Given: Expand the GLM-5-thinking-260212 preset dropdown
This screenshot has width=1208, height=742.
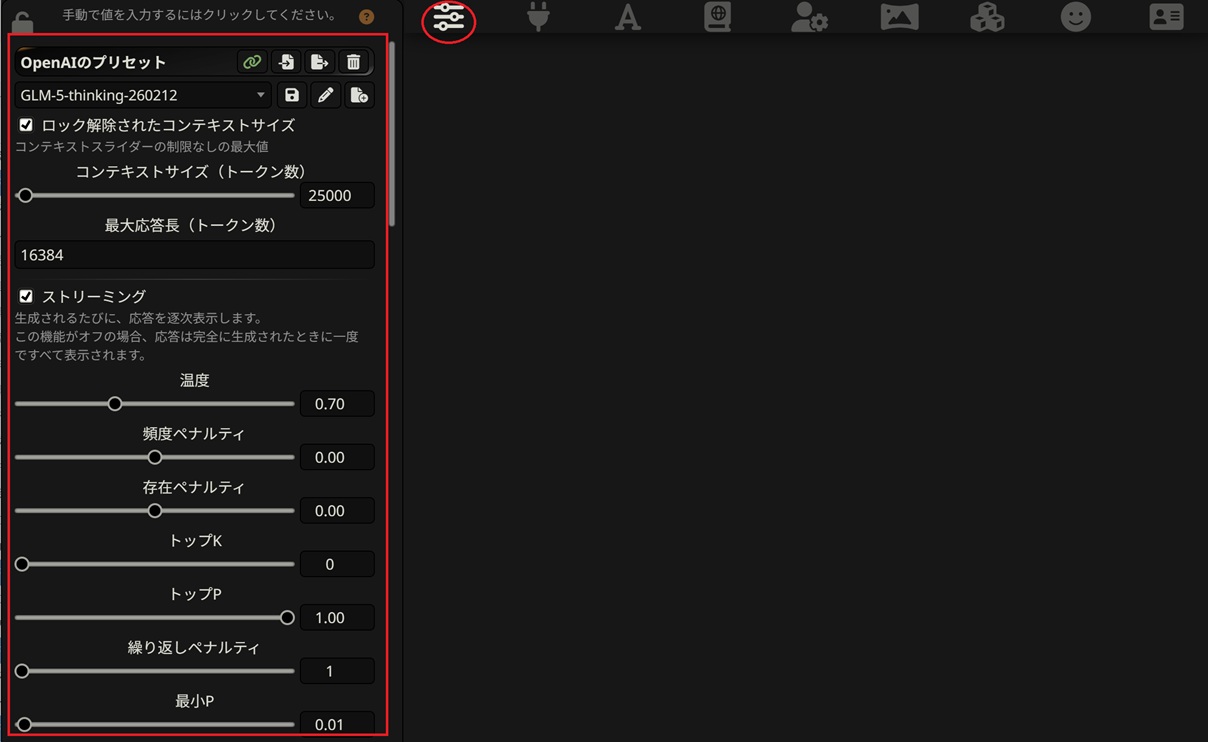Looking at the screenshot, I should [143, 95].
